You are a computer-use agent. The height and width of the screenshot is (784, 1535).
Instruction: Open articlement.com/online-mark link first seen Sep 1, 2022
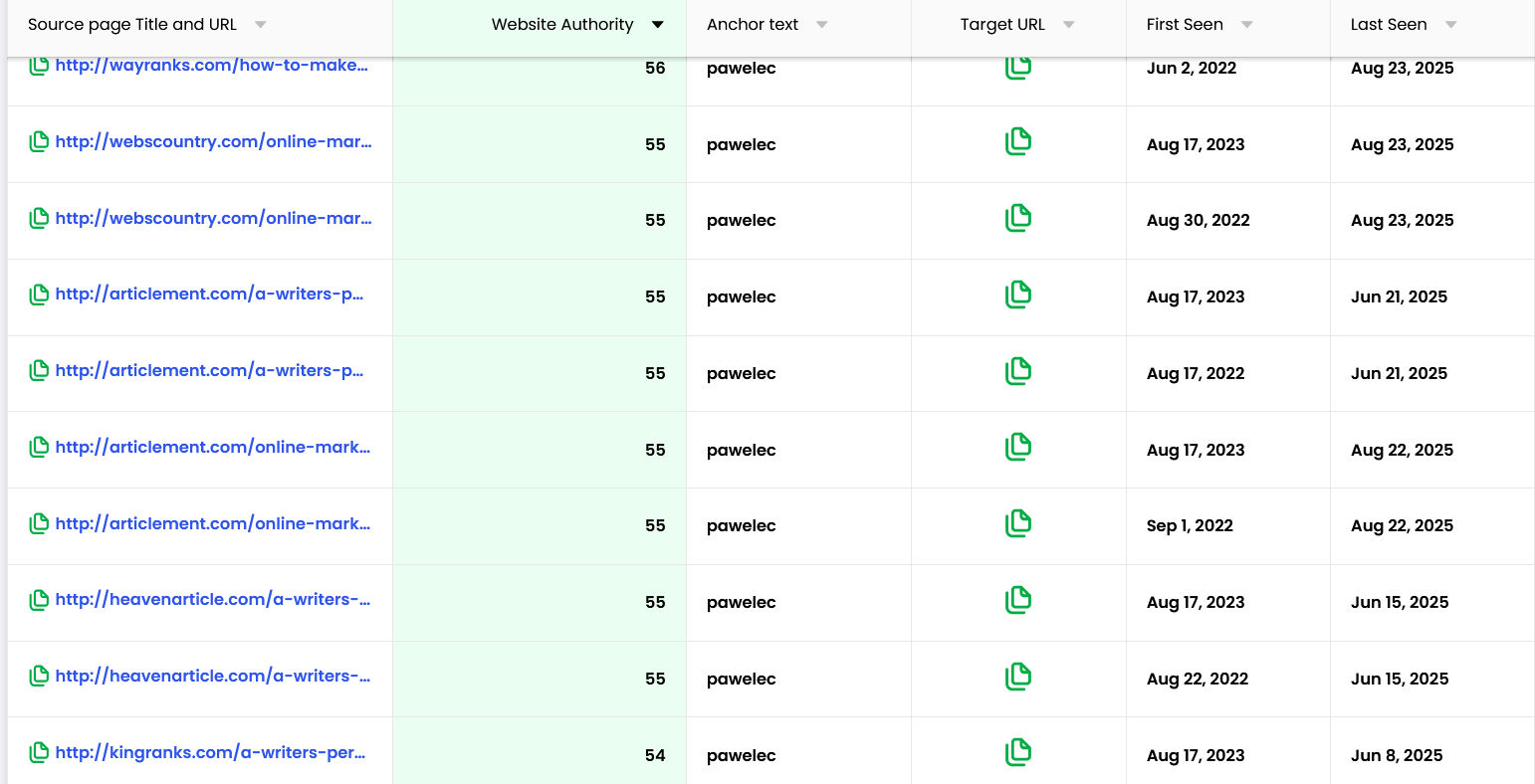click(x=212, y=524)
